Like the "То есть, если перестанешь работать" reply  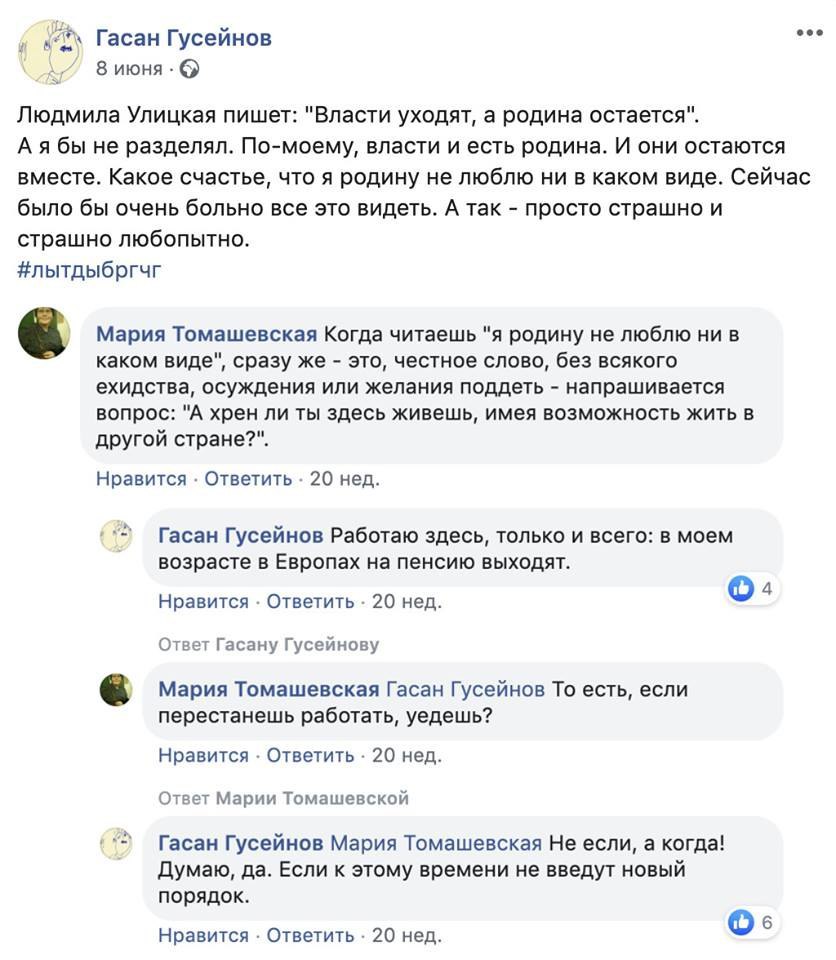203,755
